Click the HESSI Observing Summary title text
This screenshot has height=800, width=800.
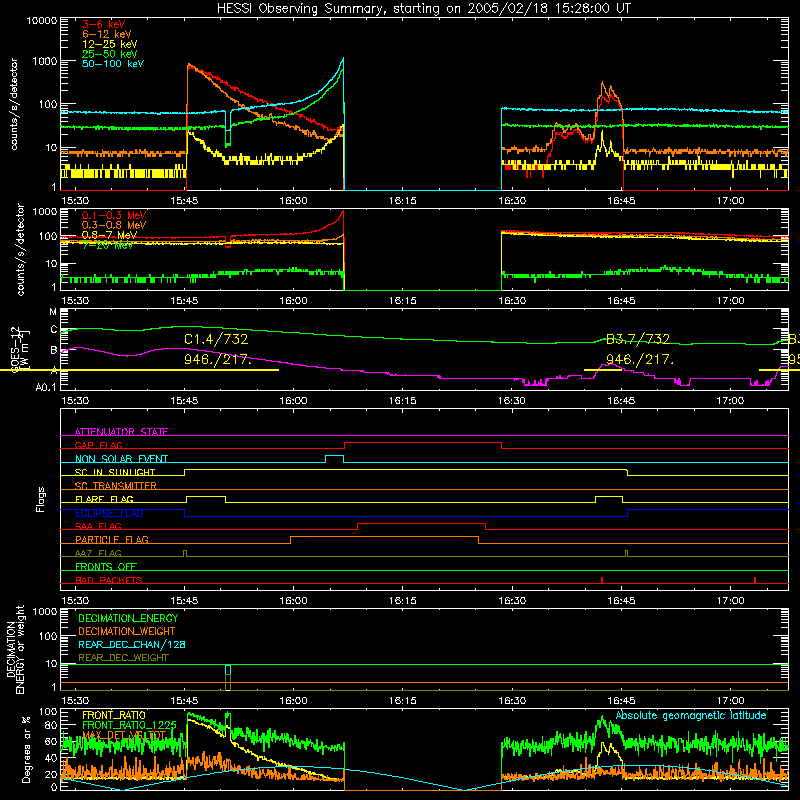pyautogui.click(x=424, y=9)
